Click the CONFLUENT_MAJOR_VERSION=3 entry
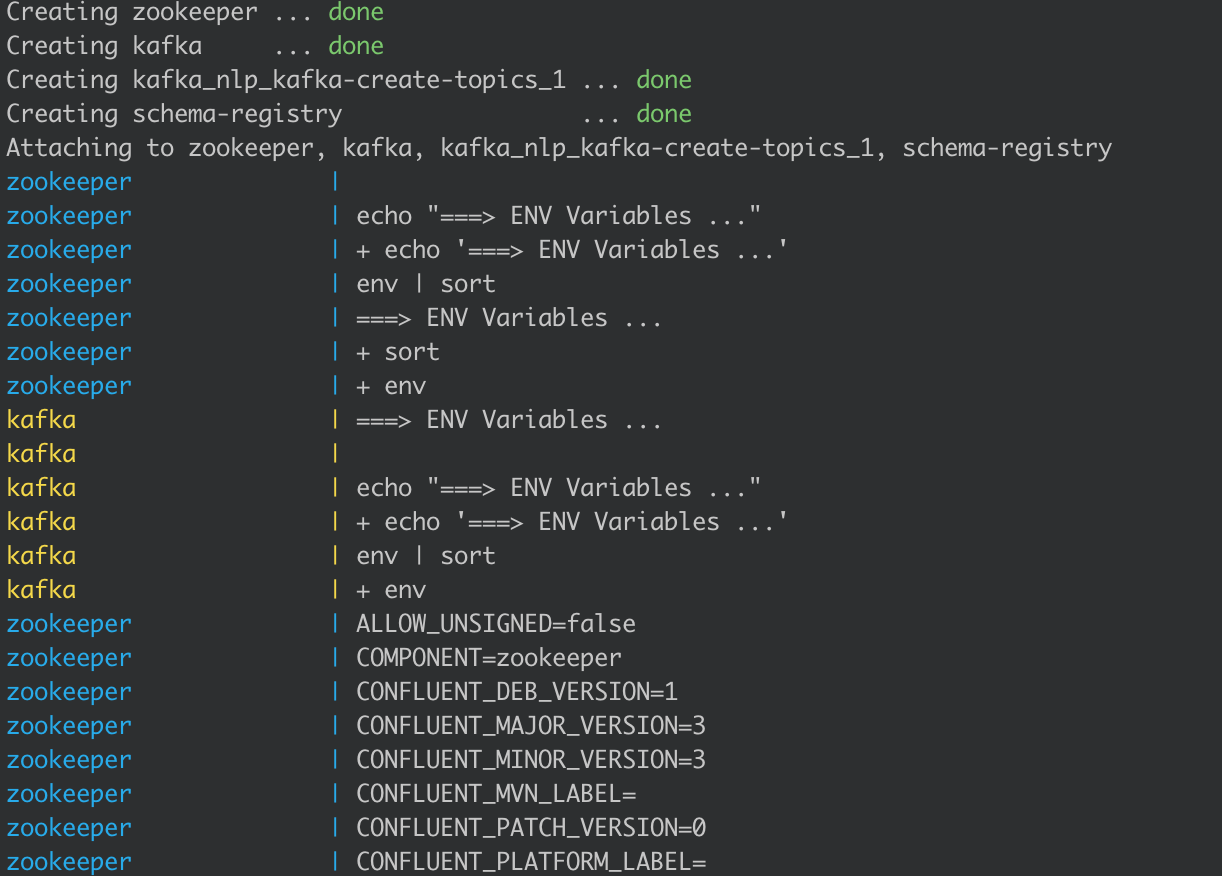This screenshot has height=876, width=1222. tap(531, 726)
